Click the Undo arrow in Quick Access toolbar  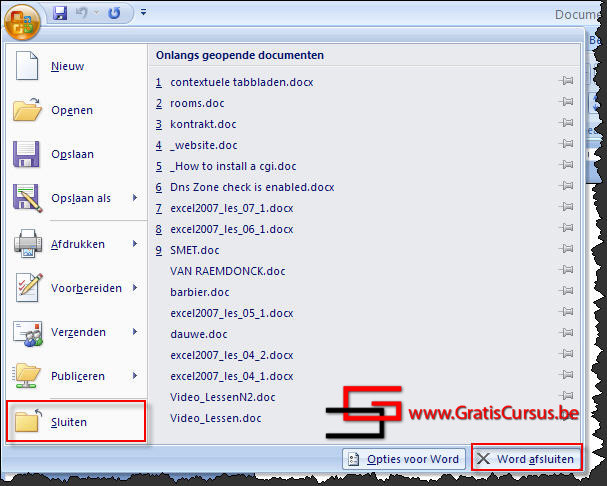coord(81,13)
